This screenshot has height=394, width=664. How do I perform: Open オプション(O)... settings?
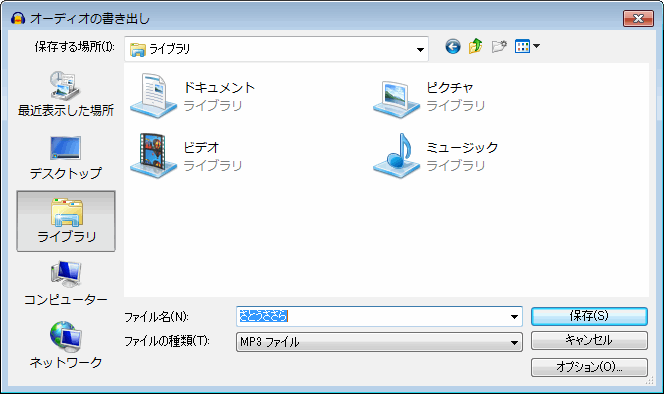pyautogui.click(x=589, y=367)
